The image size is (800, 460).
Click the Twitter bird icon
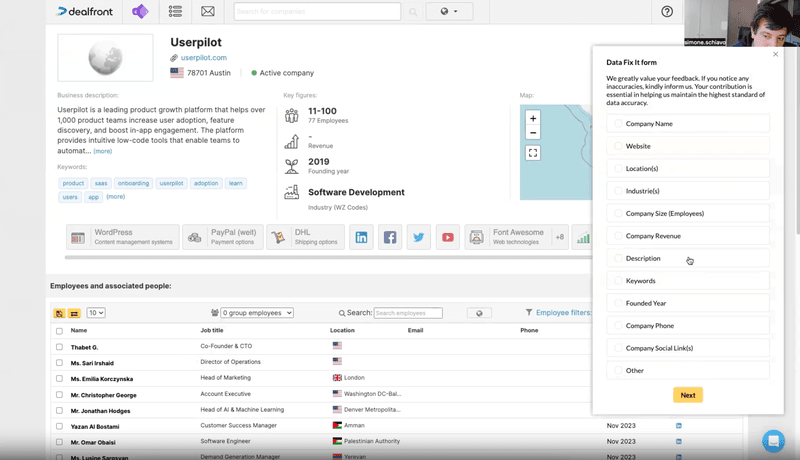418,237
